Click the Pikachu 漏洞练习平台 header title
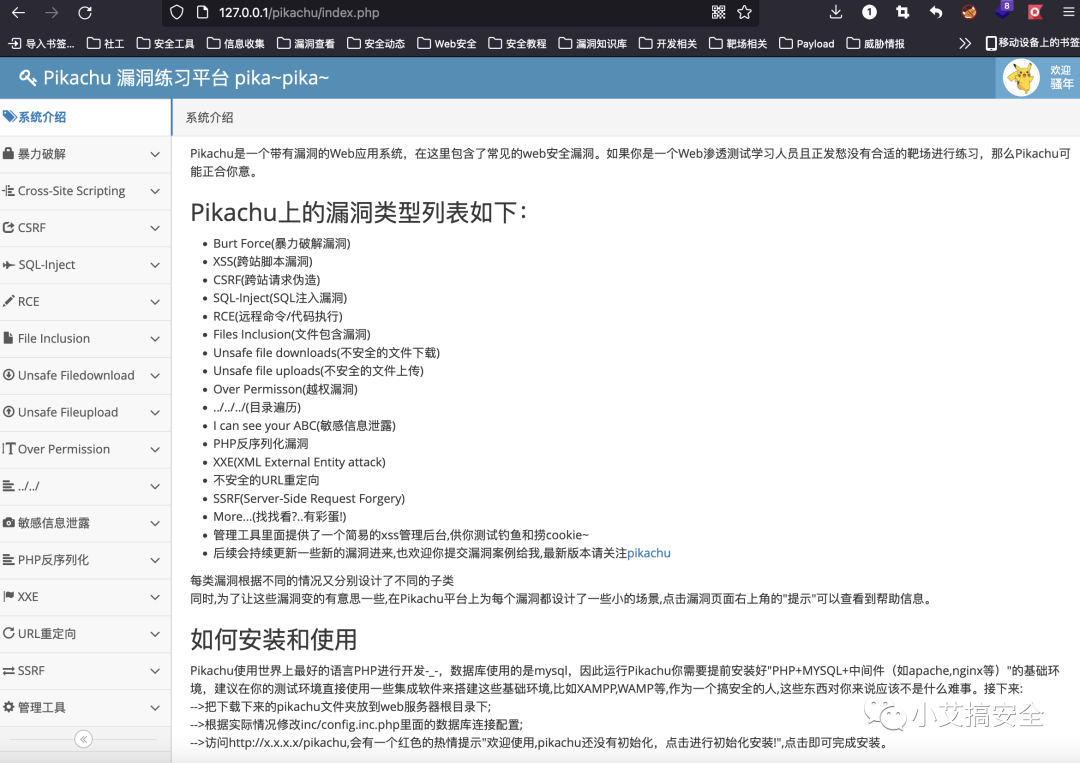The image size is (1080, 763). tap(186, 78)
